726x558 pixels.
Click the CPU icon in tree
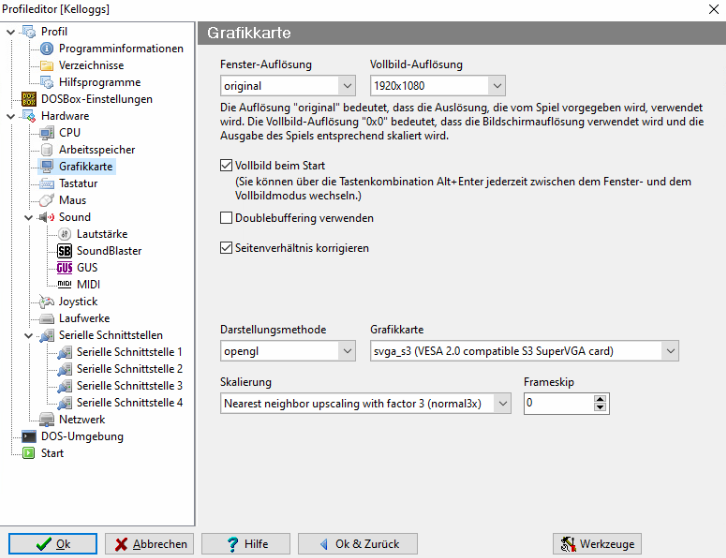[47, 133]
